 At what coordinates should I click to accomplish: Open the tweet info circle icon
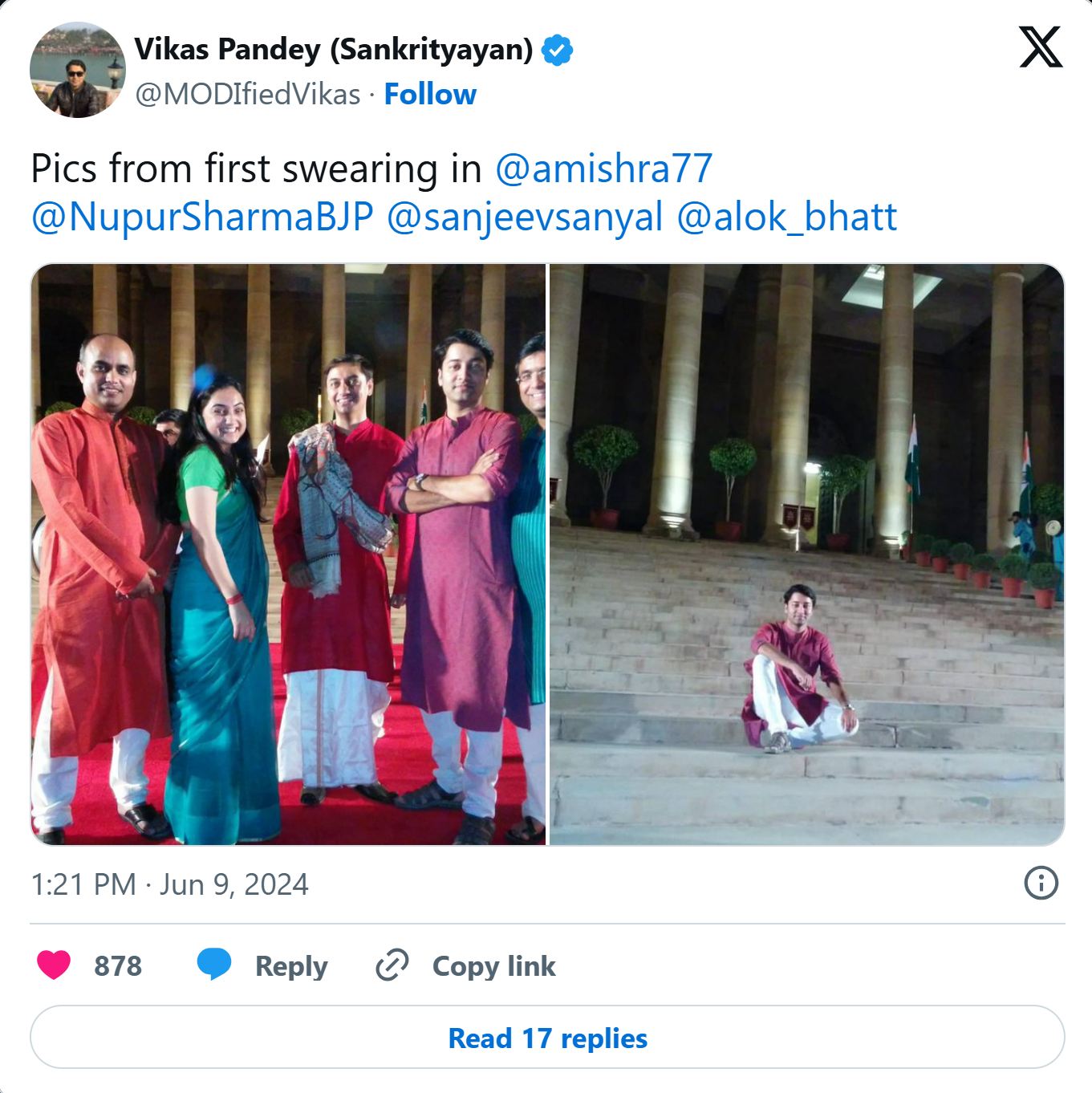(x=1041, y=884)
